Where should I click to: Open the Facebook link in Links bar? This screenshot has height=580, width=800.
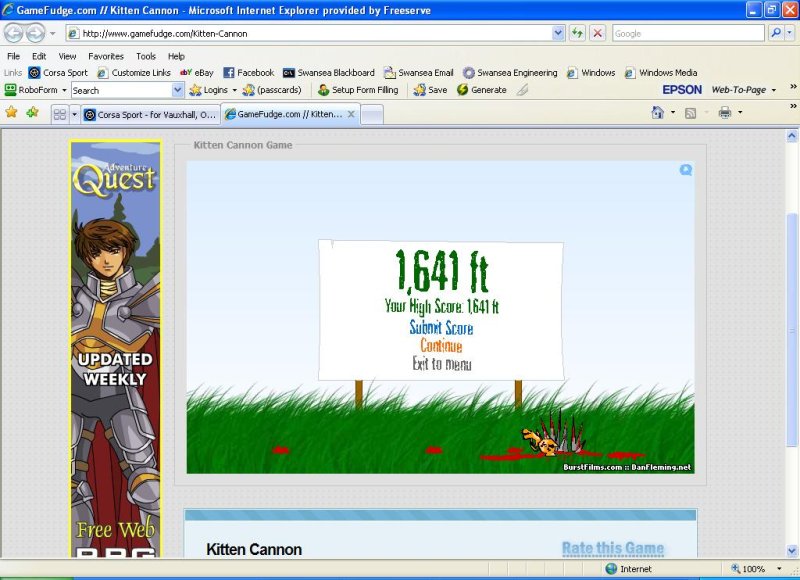tap(248, 73)
